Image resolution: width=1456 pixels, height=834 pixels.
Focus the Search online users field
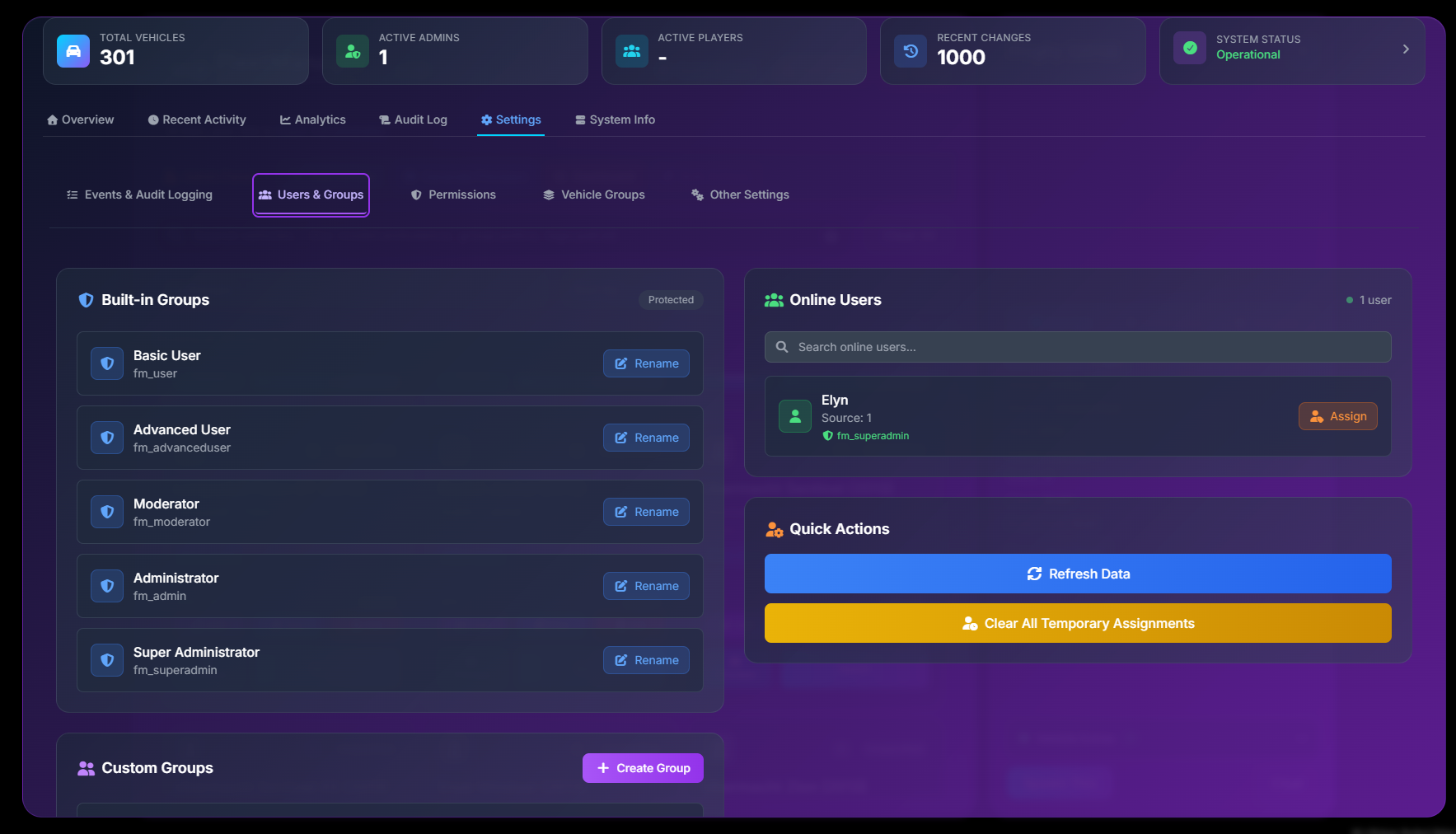1078,347
